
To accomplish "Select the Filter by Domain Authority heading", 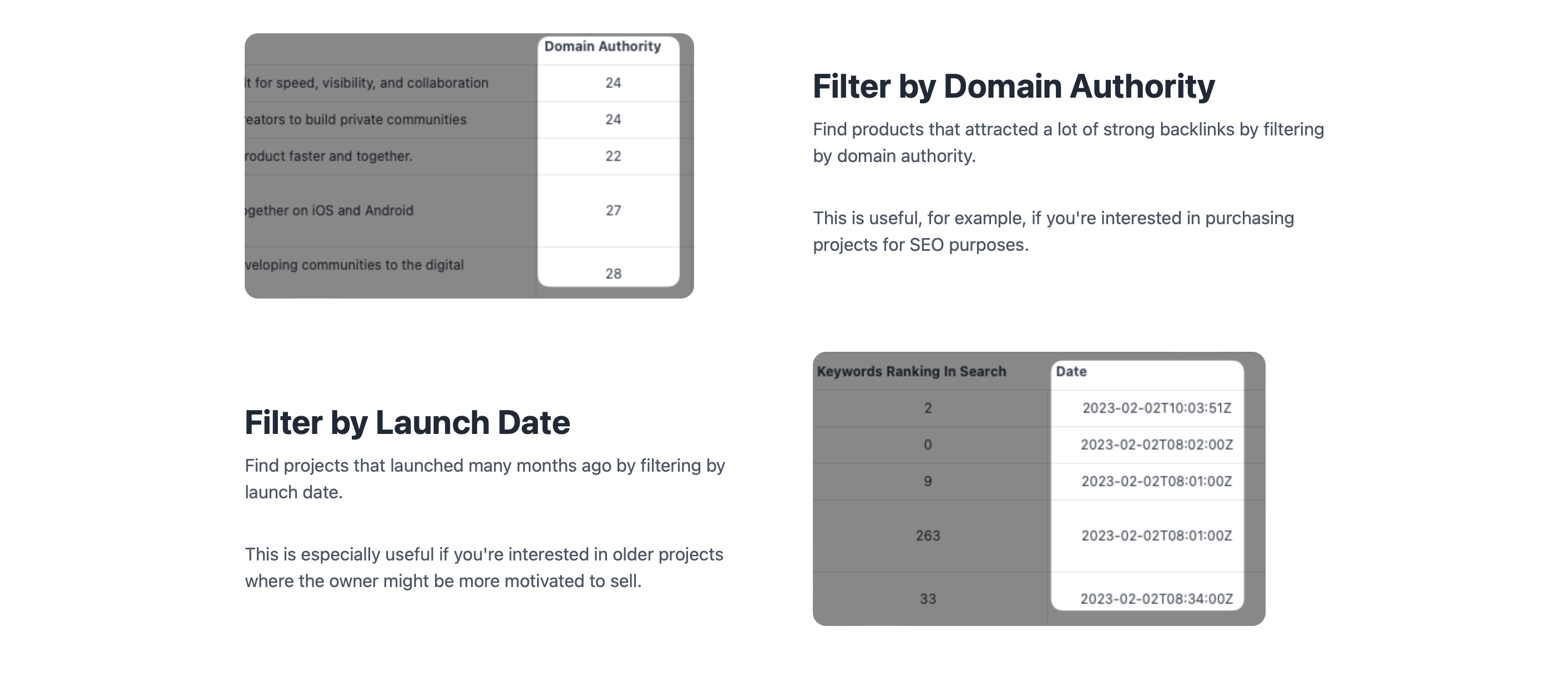I will tap(1014, 86).
